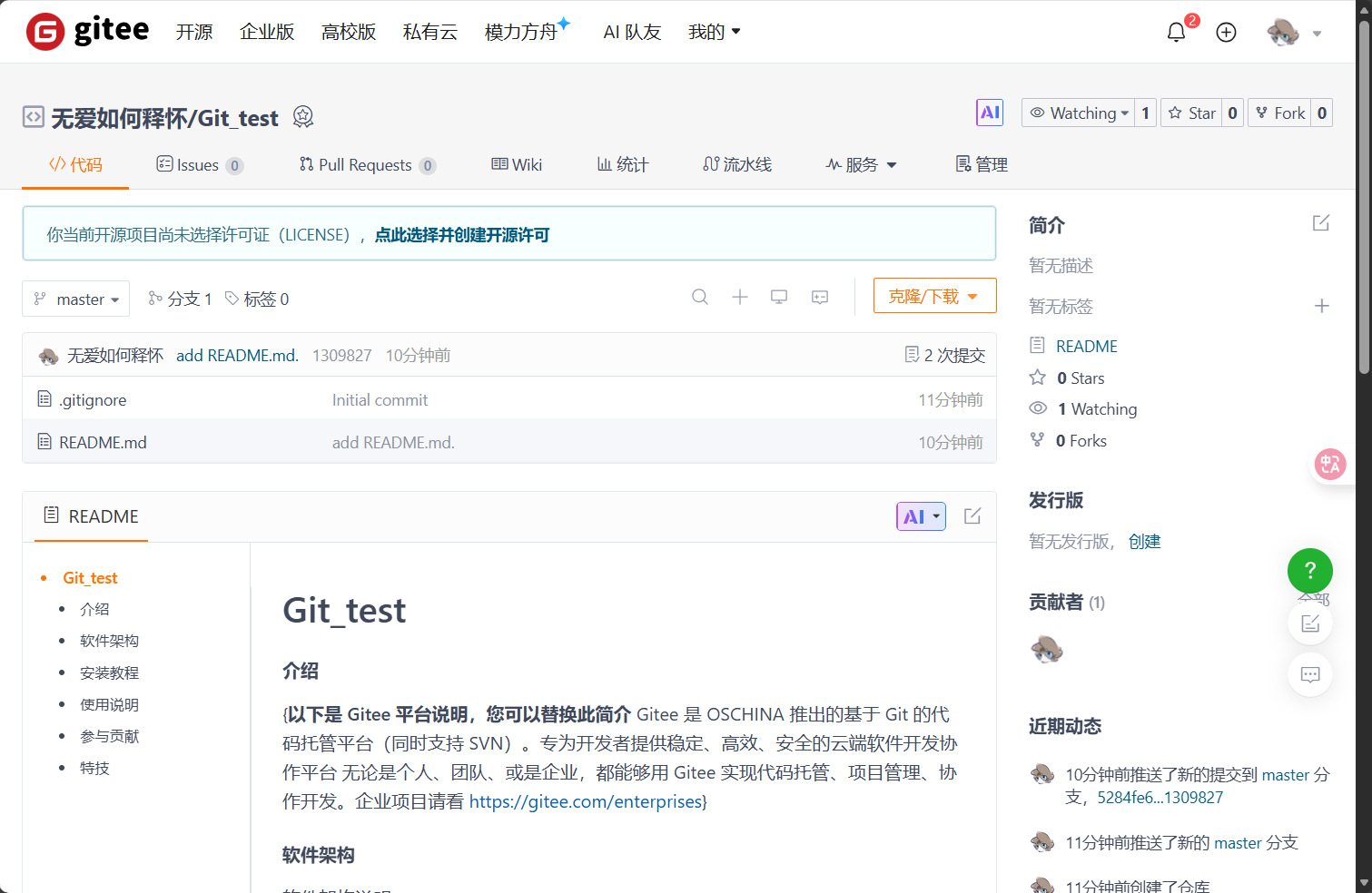Viewport: 1372px width, 893px height.
Task: Open the .gitignore file
Action: [x=93, y=399]
